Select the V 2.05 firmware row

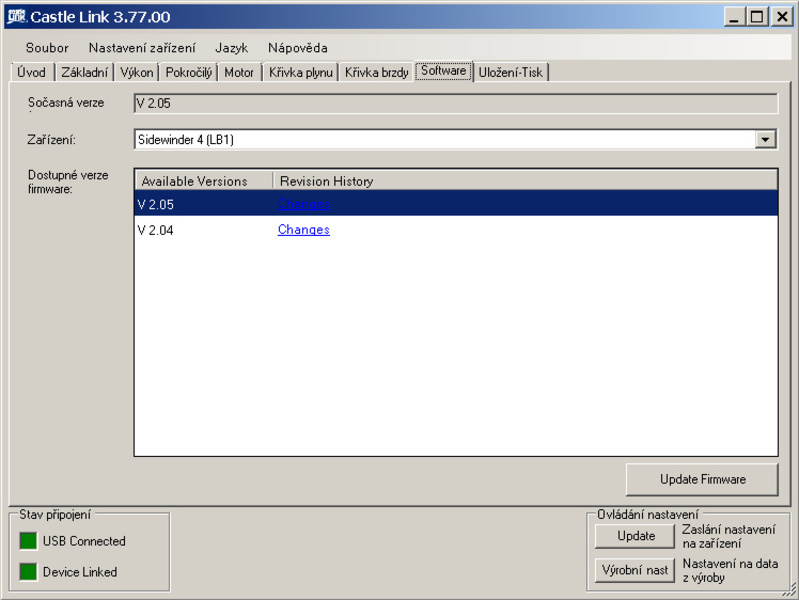[x=456, y=204]
